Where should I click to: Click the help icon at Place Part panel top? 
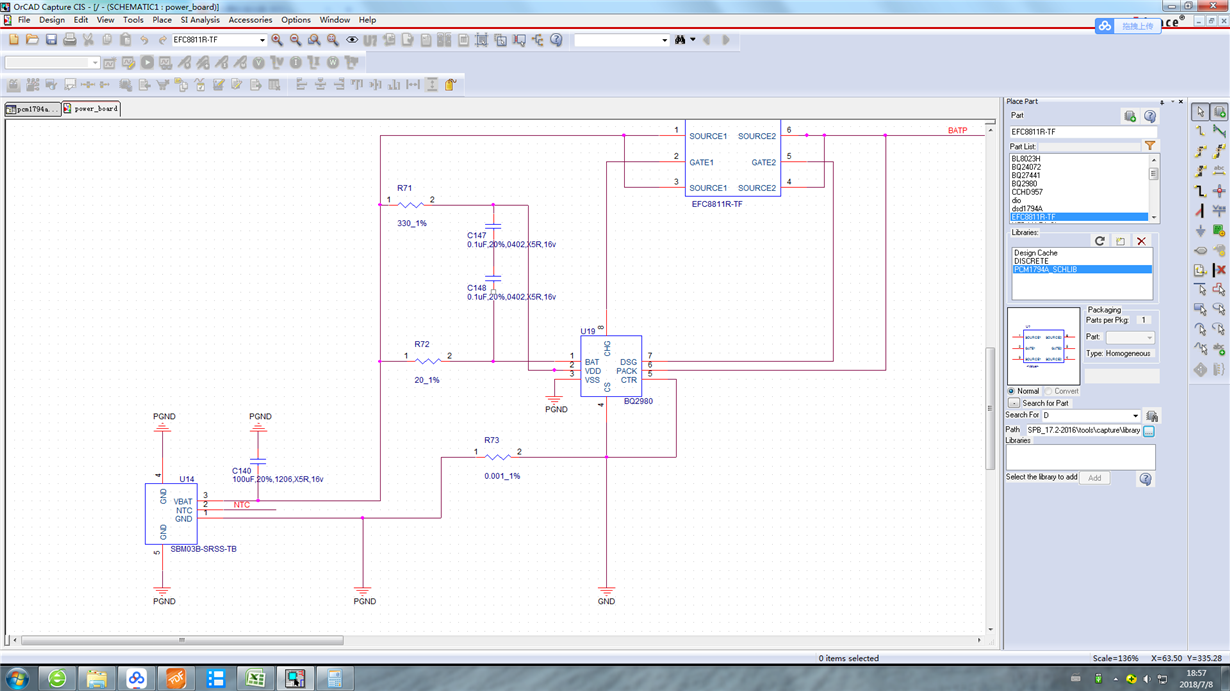click(1150, 116)
